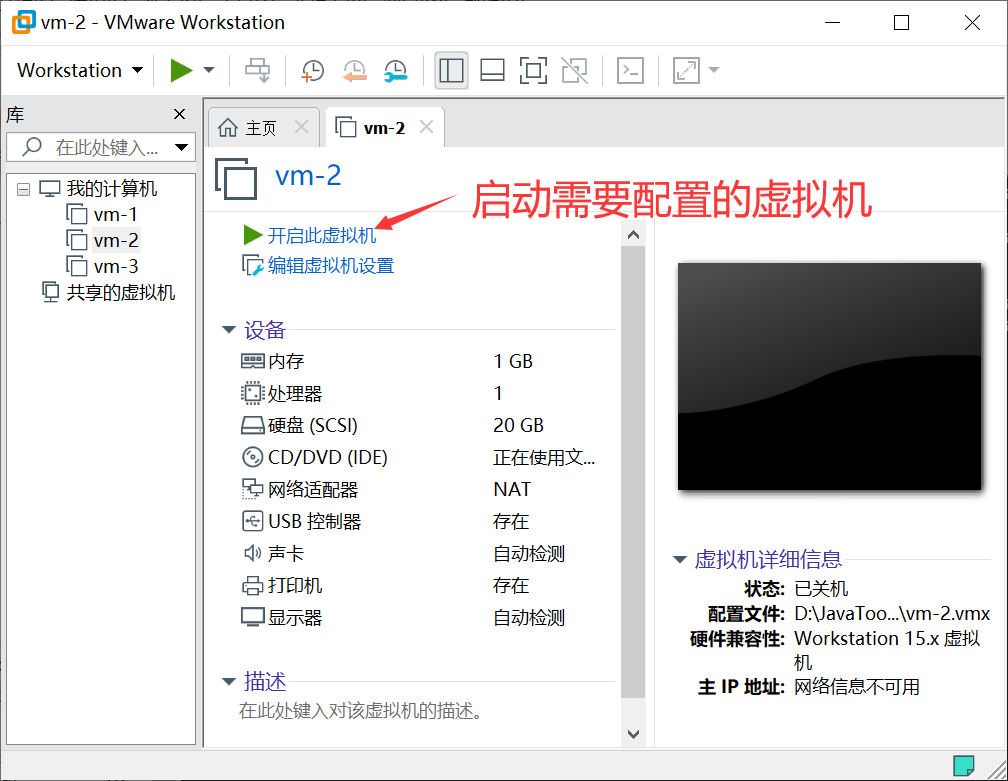Collapse the 我的计算机 tree node
1008x781 pixels.
click(23, 189)
